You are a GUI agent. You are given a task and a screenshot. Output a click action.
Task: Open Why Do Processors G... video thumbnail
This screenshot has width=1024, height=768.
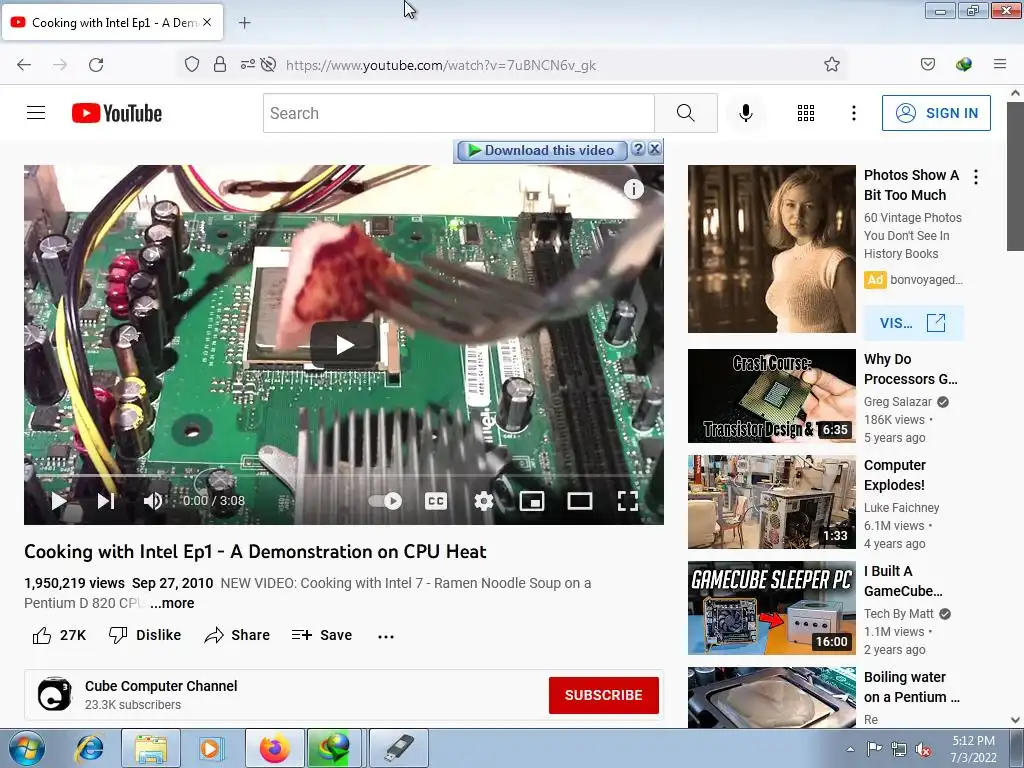tap(772, 396)
